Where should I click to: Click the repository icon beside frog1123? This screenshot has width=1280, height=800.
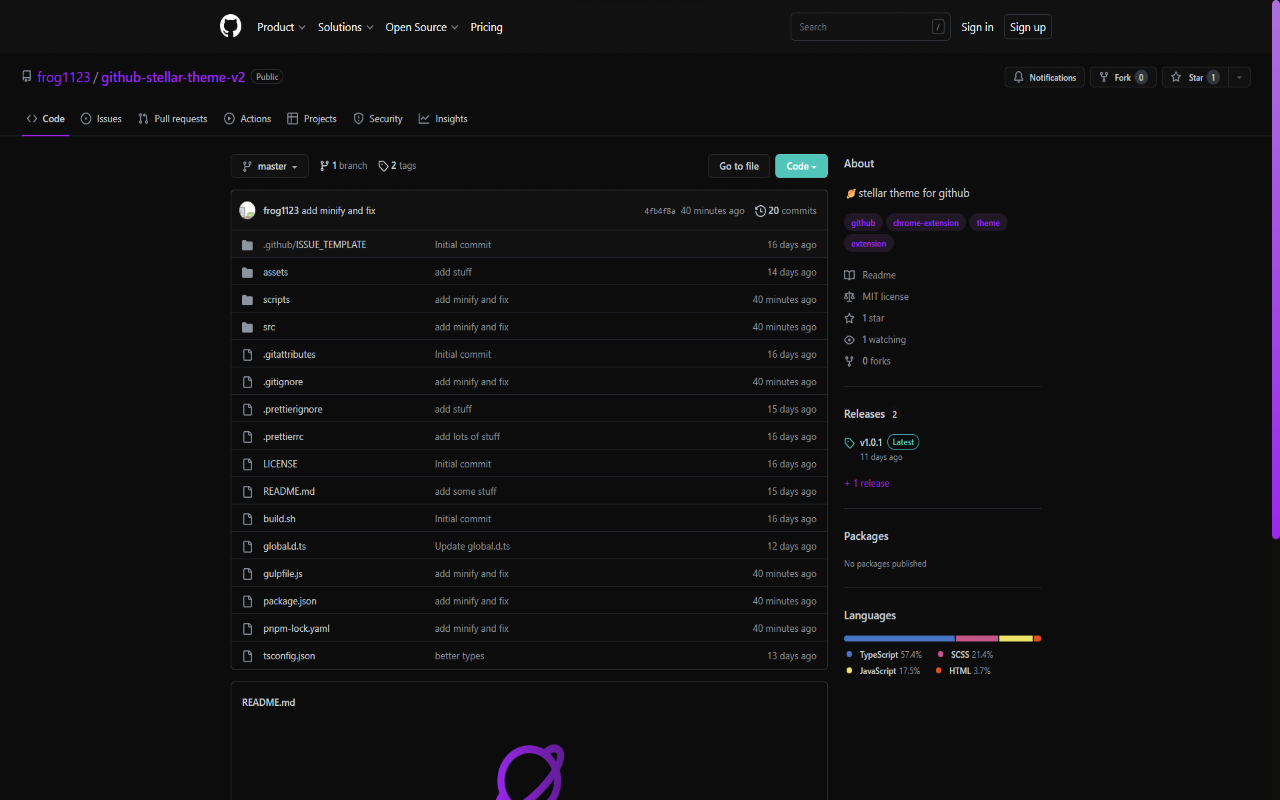tap(27, 77)
